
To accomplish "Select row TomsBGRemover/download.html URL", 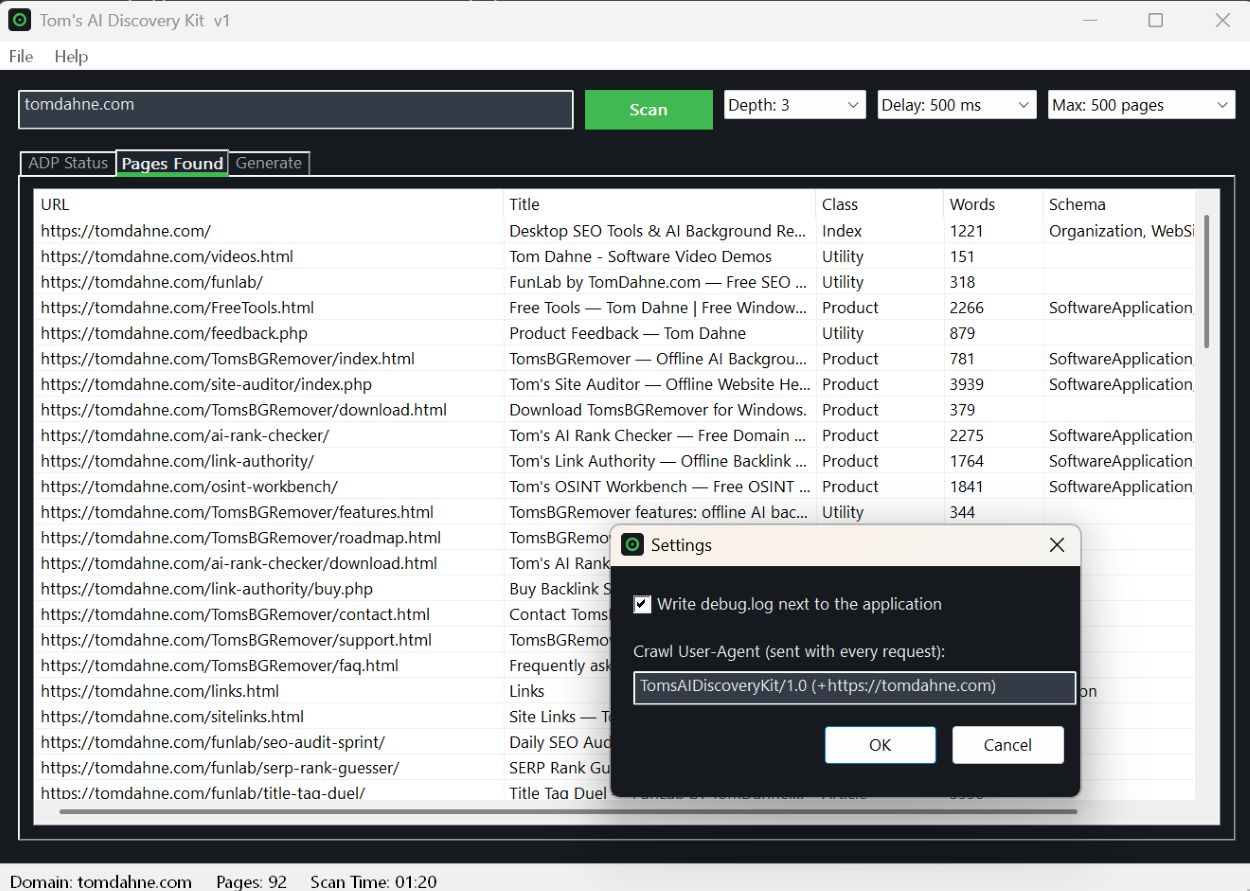I will 244,410.
